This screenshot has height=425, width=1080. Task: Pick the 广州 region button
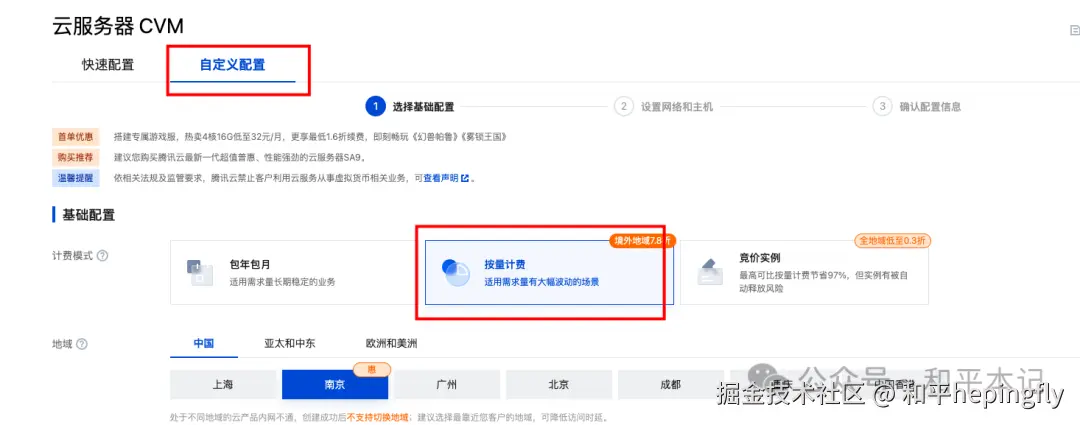coord(447,384)
